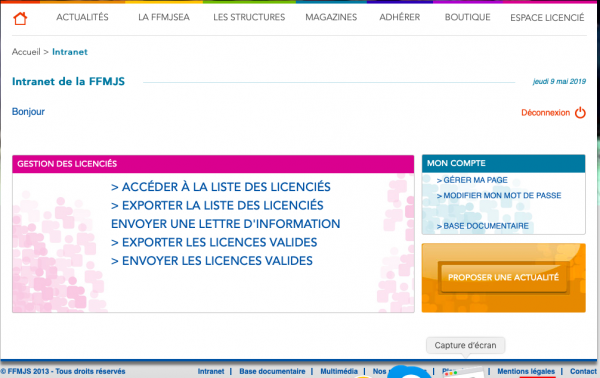Open the LA FFMJSEA menu

coord(164,17)
